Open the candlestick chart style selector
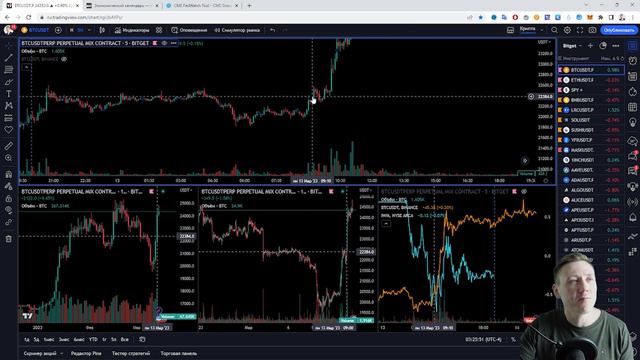Image resolution: width=640 pixels, height=360 pixels. [x=102, y=30]
